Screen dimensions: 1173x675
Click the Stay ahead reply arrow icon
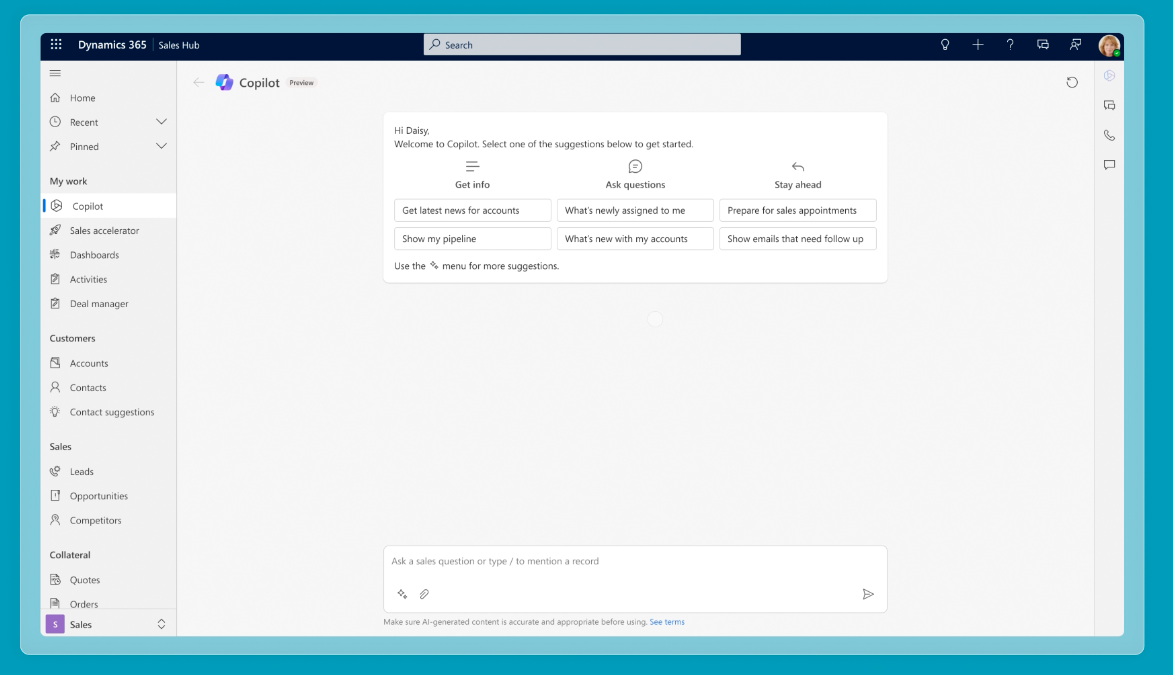click(797, 166)
